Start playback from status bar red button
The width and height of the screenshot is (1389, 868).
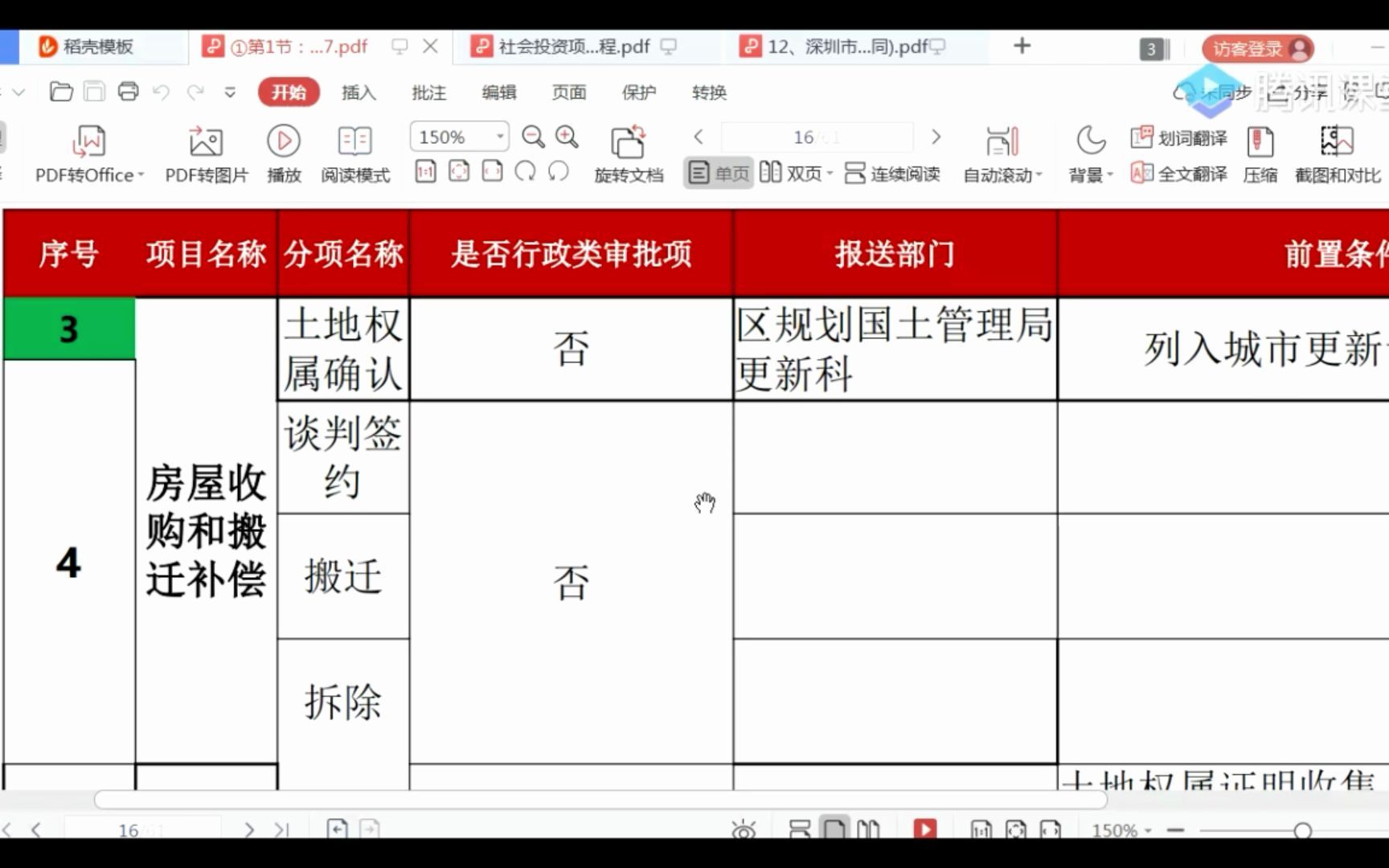pos(925,829)
